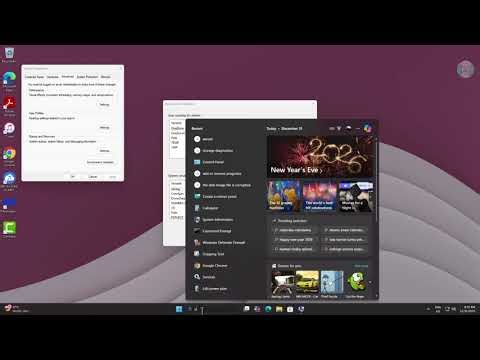The width and height of the screenshot is (480, 360).
Task: Select TEMP row in user variables list
Action: [178, 142]
